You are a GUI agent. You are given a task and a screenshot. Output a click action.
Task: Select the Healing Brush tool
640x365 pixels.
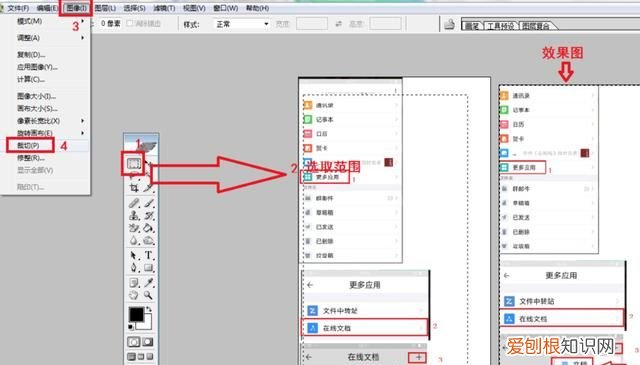click(x=134, y=203)
